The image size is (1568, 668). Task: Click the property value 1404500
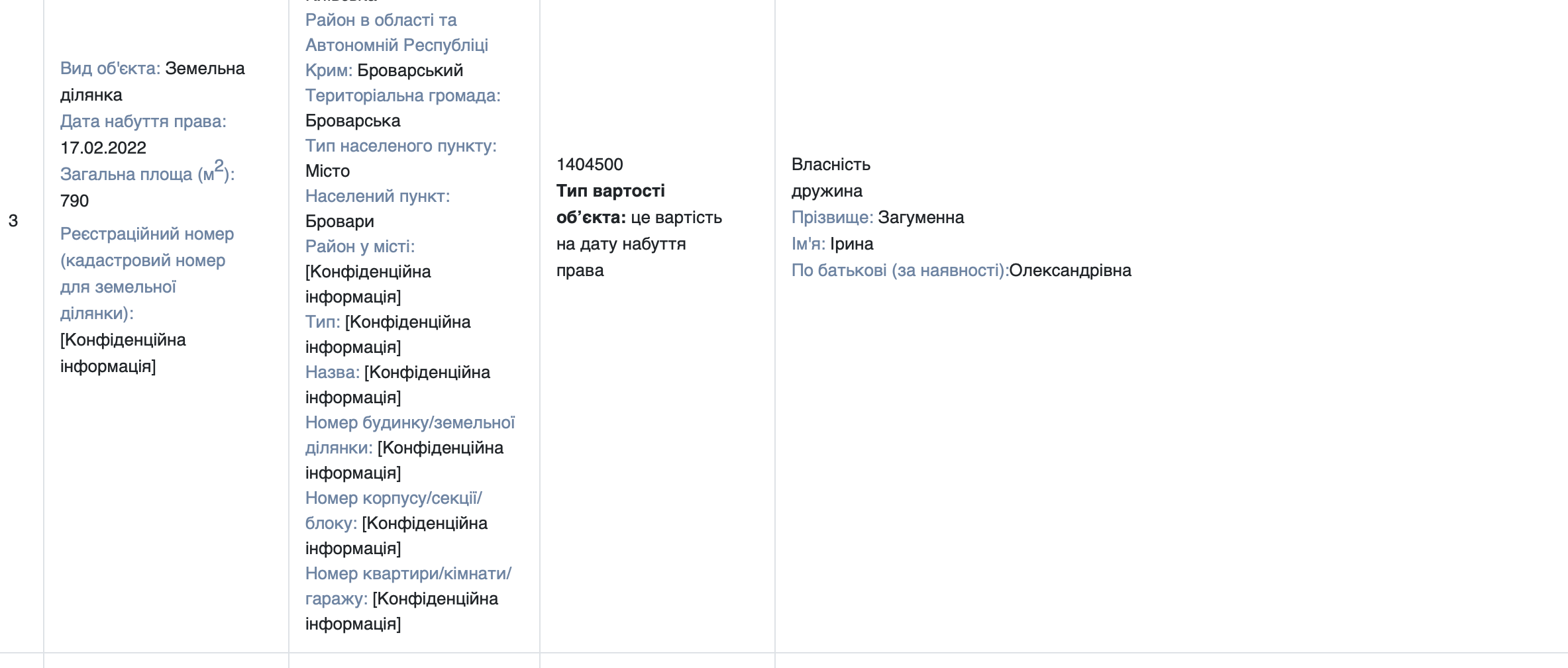click(590, 164)
